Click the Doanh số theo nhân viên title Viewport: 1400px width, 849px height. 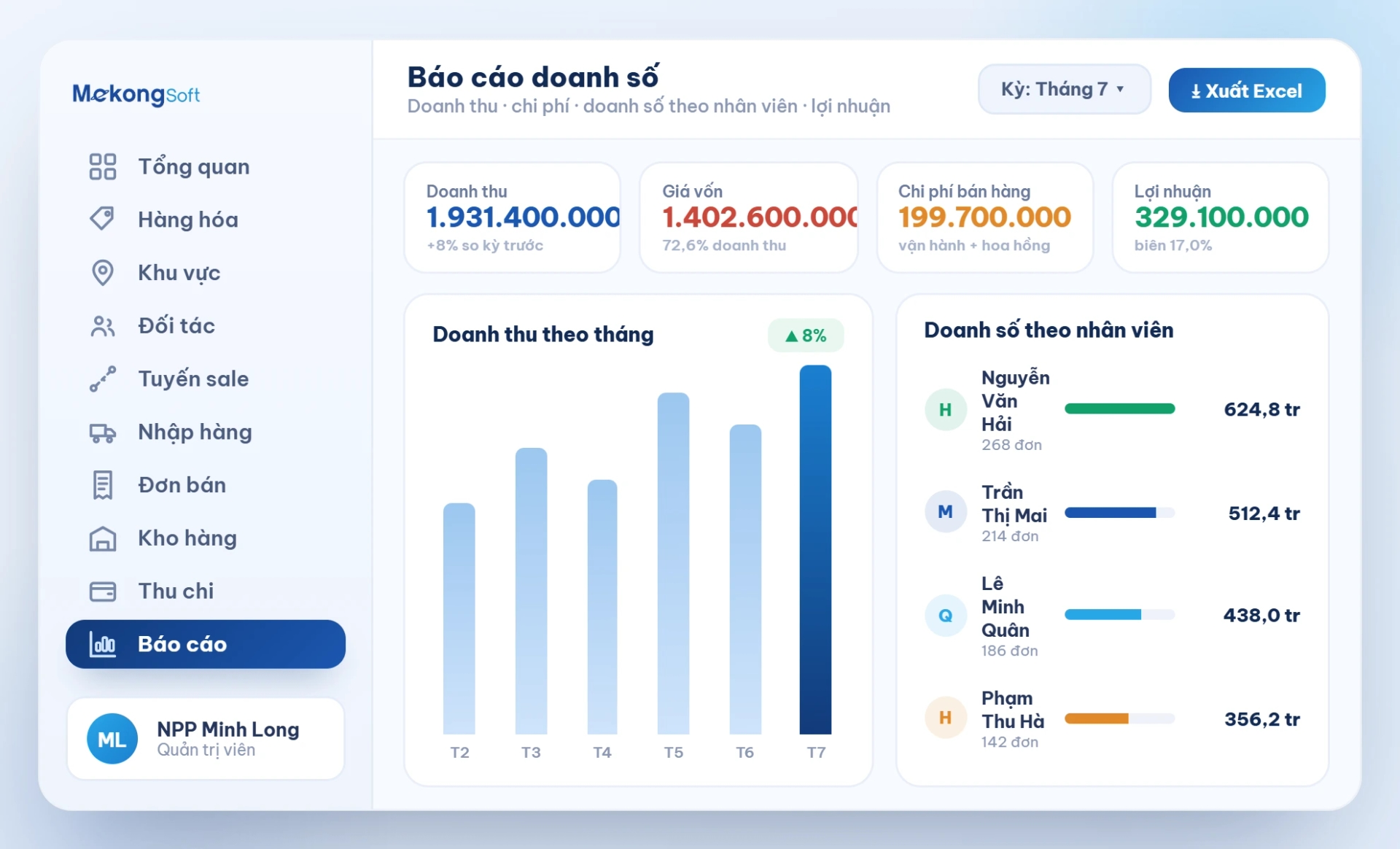pos(1049,330)
